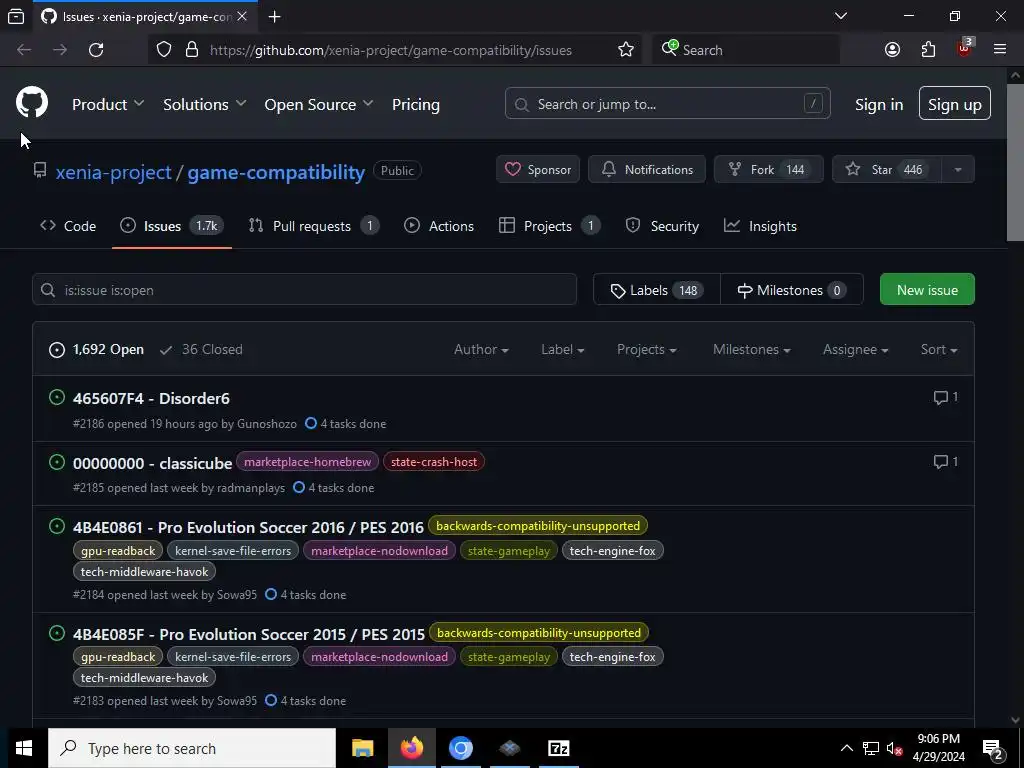This screenshot has width=1024, height=768.
Task: Open comments on Disorder6 issue
Action: (x=946, y=397)
